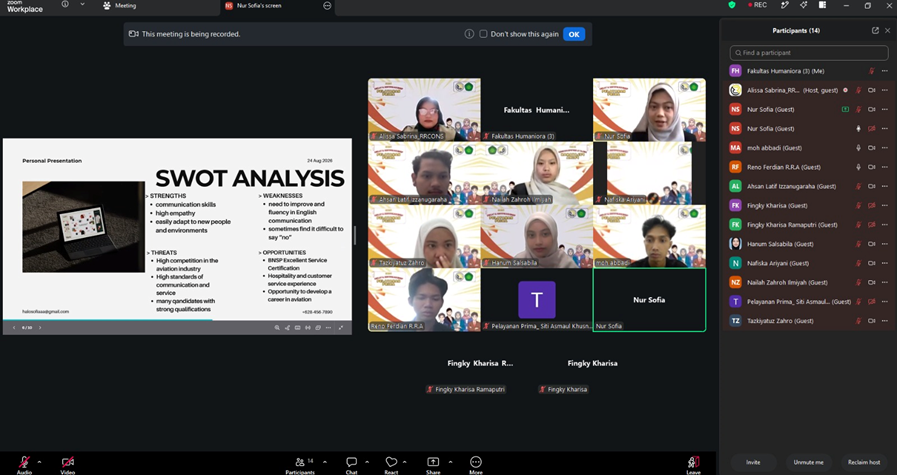The width and height of the screenshot is (897, 475).
Task: Toggle muted mic for Nafiska Ariyani
Action: tap(858, 263)
